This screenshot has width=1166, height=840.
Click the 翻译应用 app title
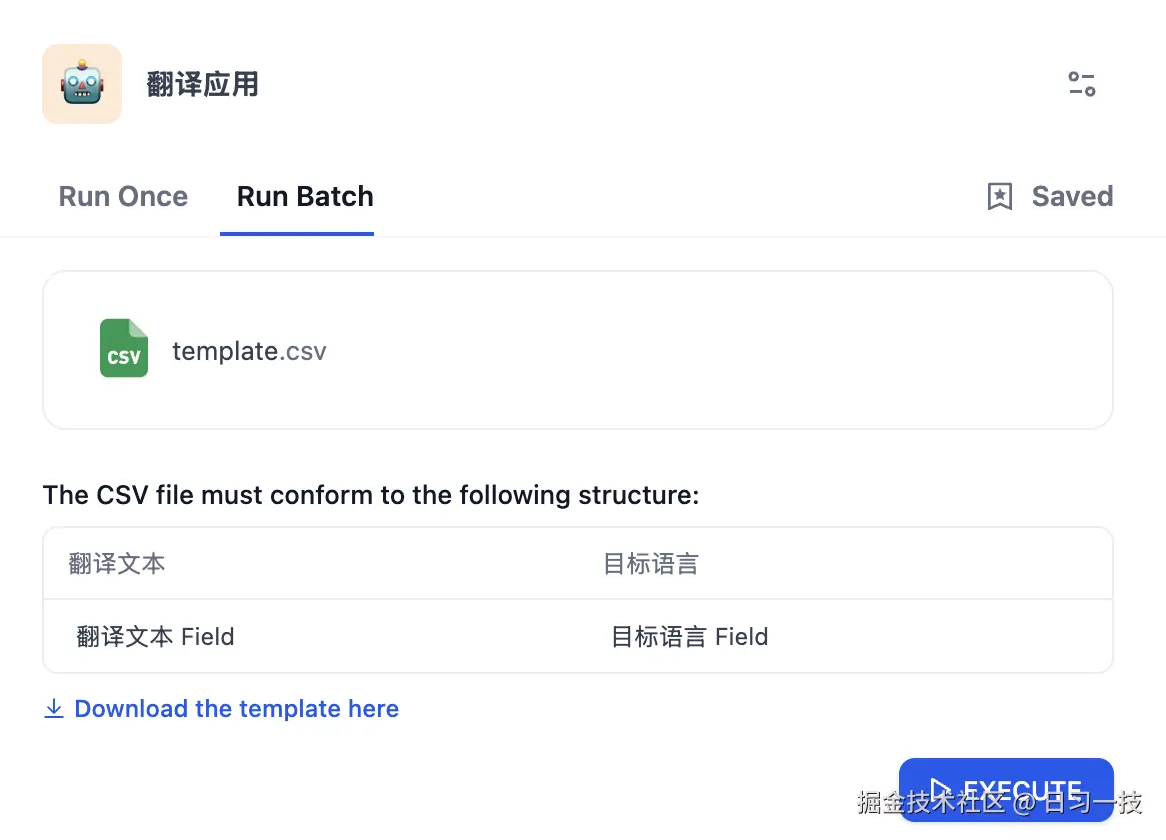pos(202,84)
